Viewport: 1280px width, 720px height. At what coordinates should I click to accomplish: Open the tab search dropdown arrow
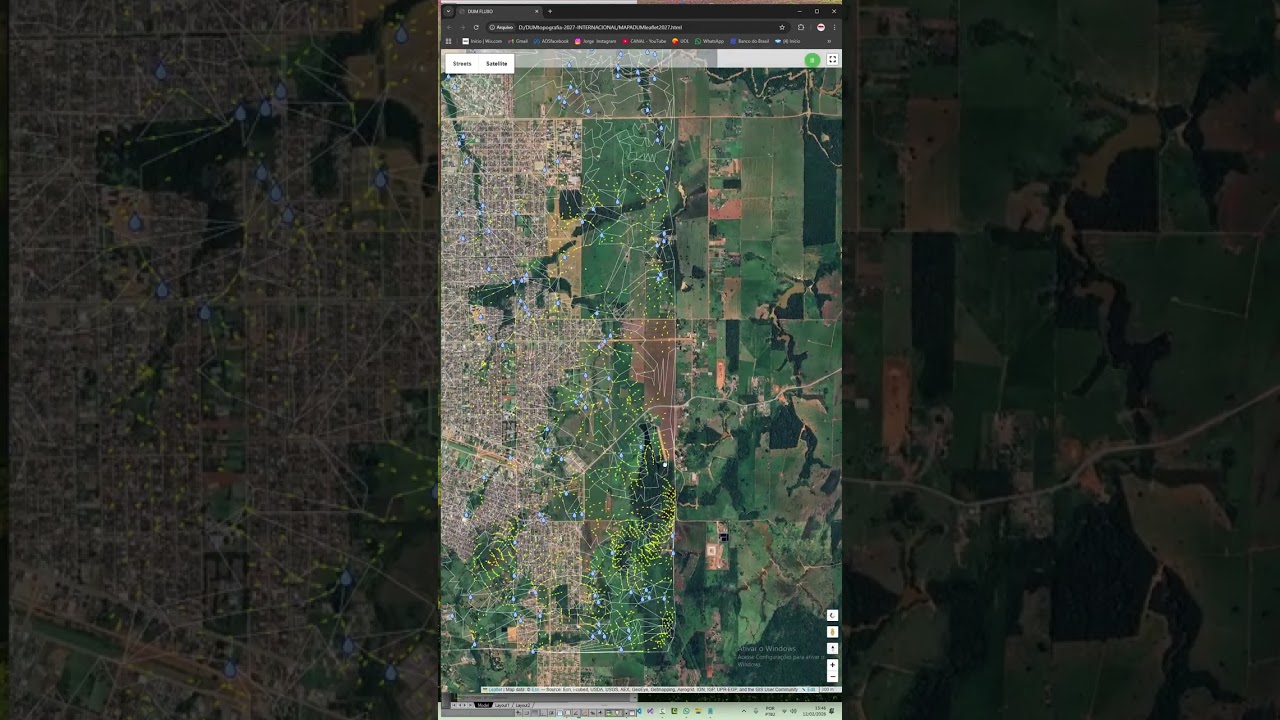pos(448,11)
